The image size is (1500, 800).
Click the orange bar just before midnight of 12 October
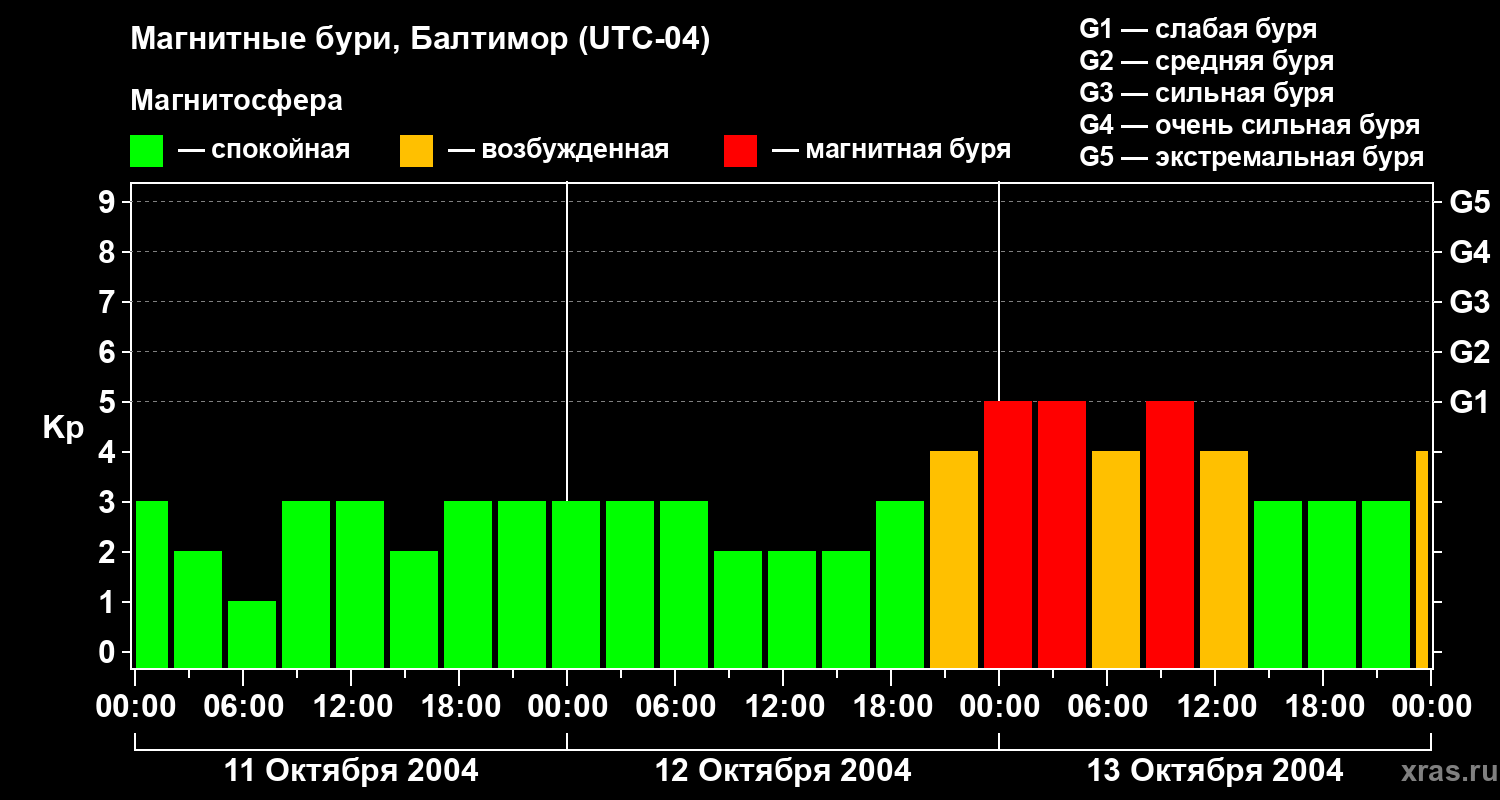coord(954,559)
